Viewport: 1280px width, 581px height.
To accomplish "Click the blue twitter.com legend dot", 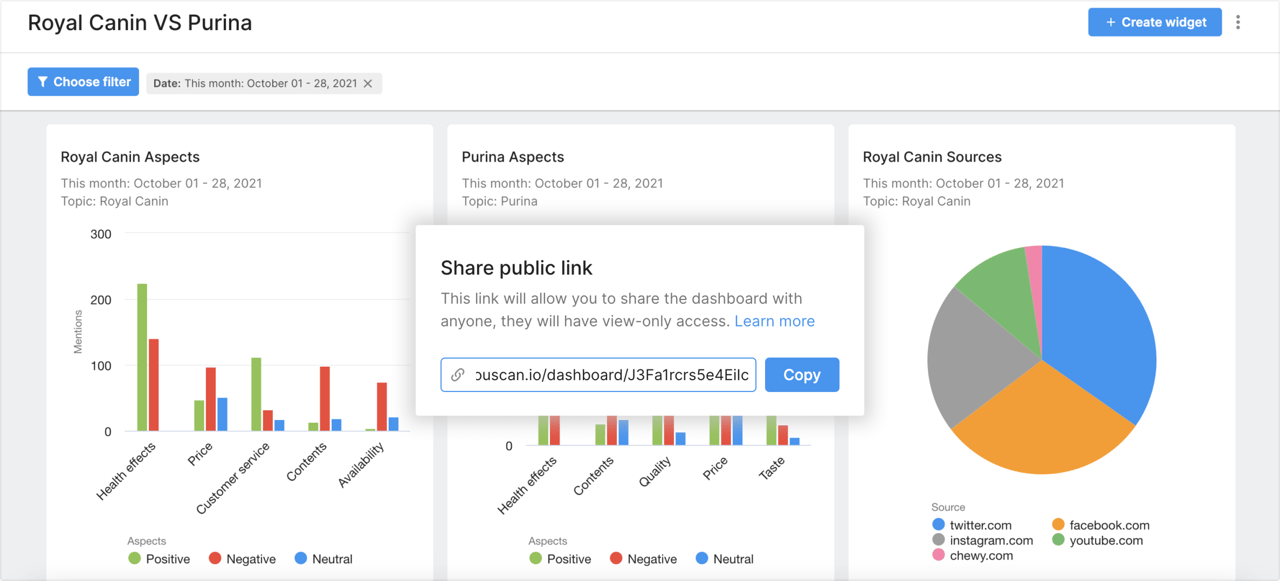I will [941, 524].
